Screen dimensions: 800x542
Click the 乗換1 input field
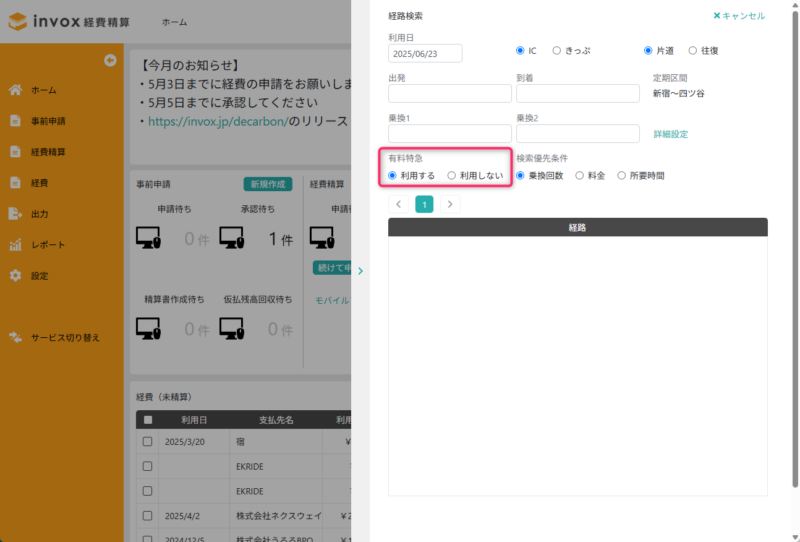449,134
